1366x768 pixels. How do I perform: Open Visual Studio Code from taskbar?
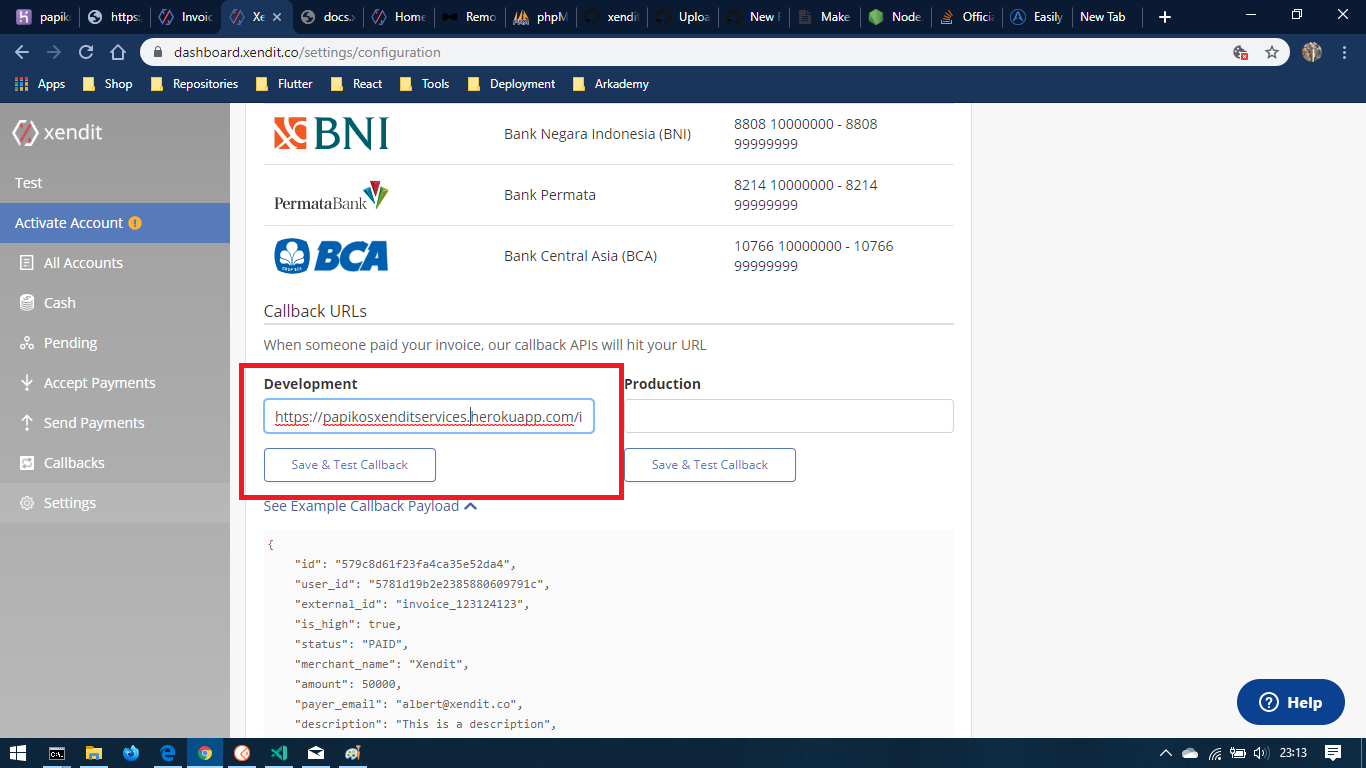(279, 753)
